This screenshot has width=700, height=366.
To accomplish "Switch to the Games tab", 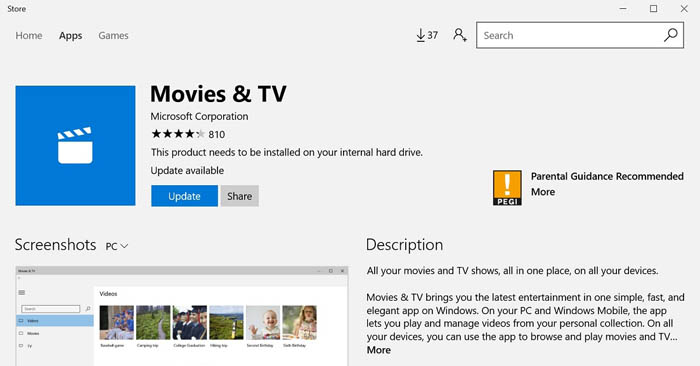I will (x=113, y=35).
